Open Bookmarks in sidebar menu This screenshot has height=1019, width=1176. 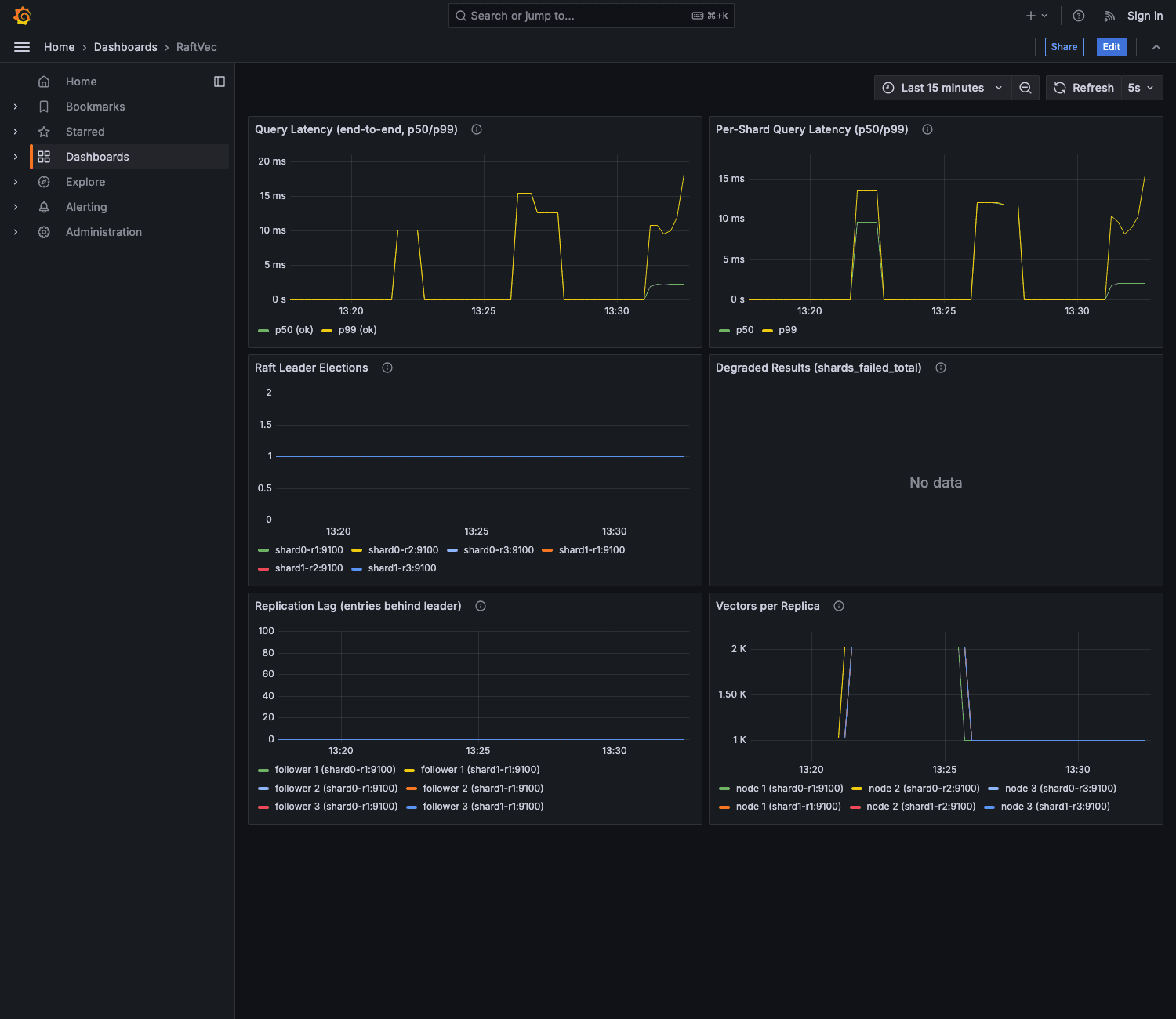coord(96,107)
